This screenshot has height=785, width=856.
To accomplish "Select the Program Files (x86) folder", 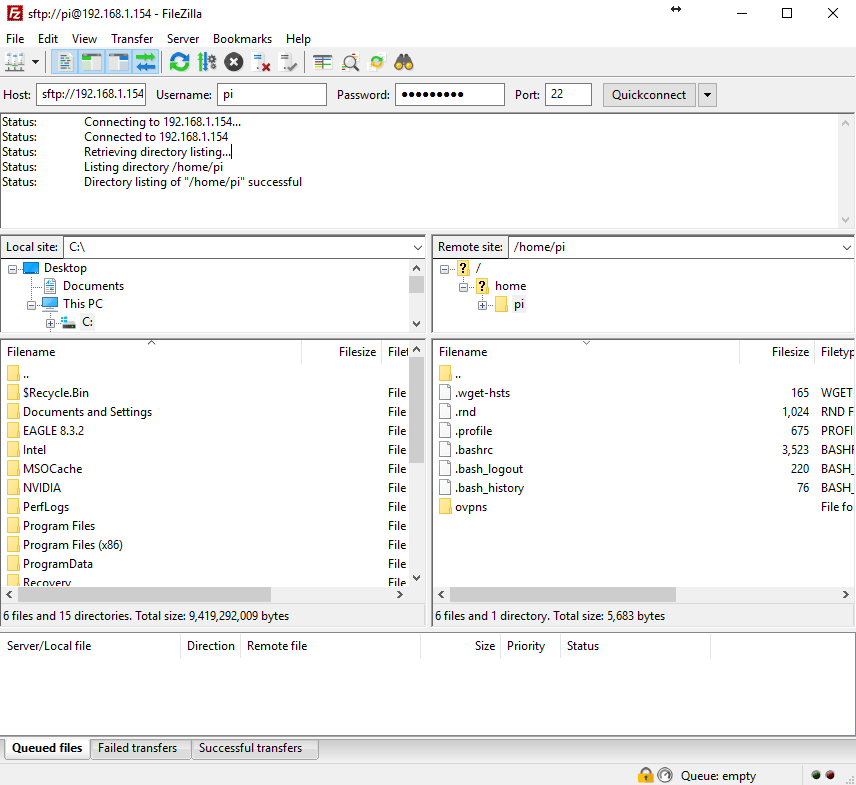I will [x=73, y=545].
